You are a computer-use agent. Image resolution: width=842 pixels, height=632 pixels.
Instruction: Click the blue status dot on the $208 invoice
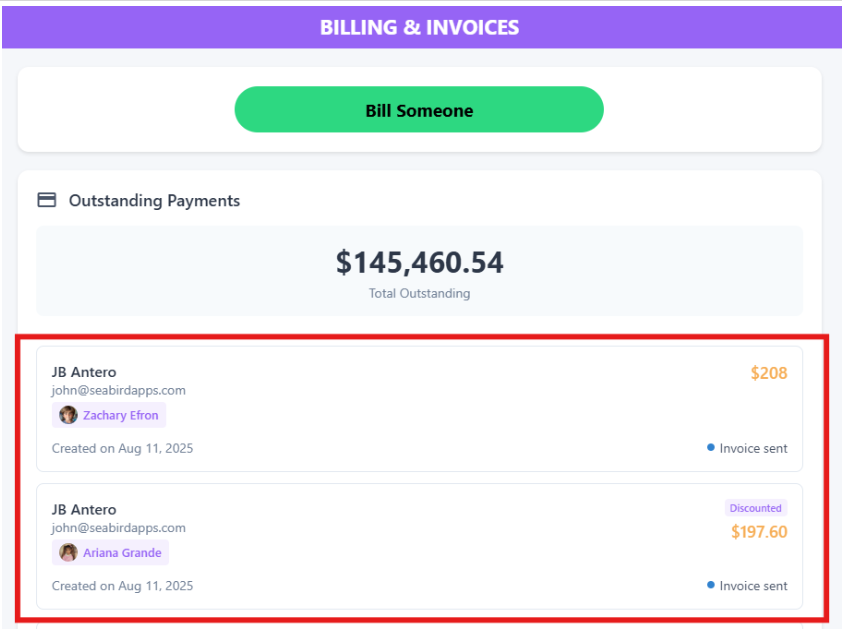click(x=710, y=447)
